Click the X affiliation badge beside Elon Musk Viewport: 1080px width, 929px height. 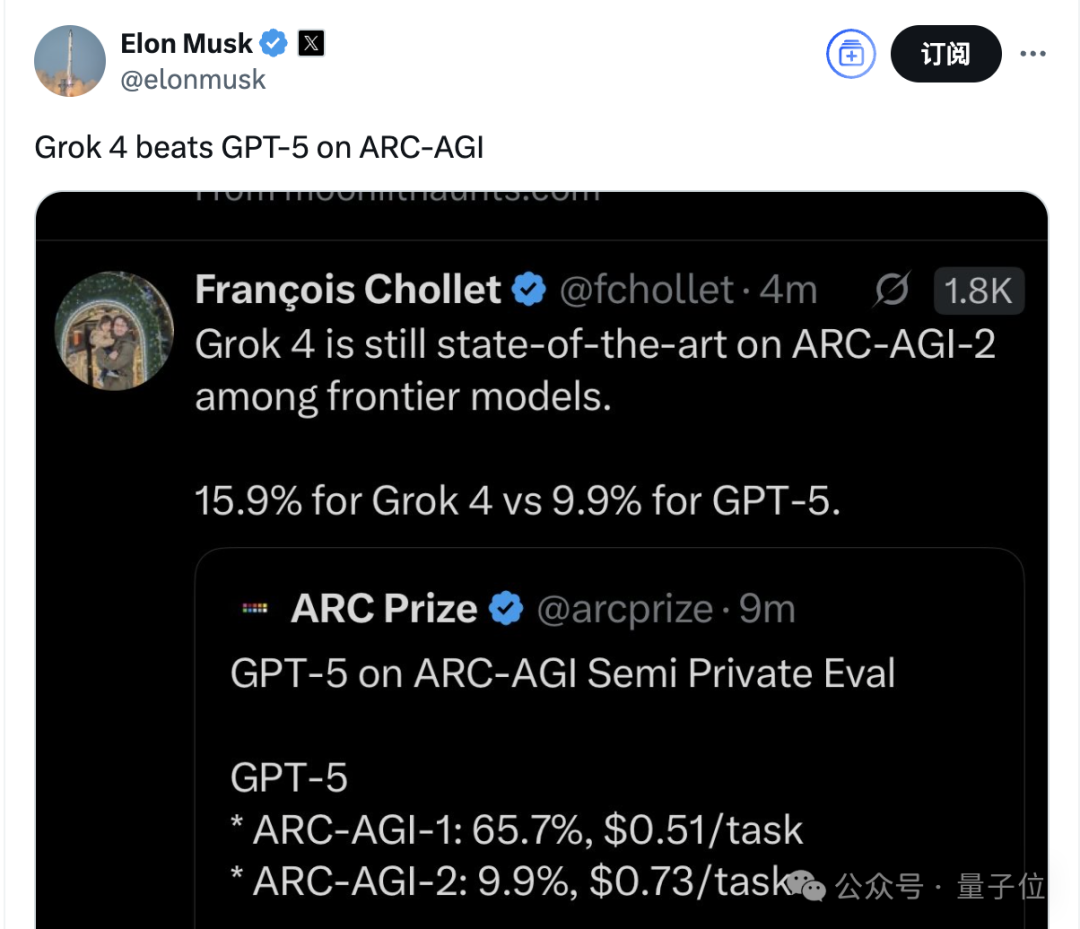[311, 44]
